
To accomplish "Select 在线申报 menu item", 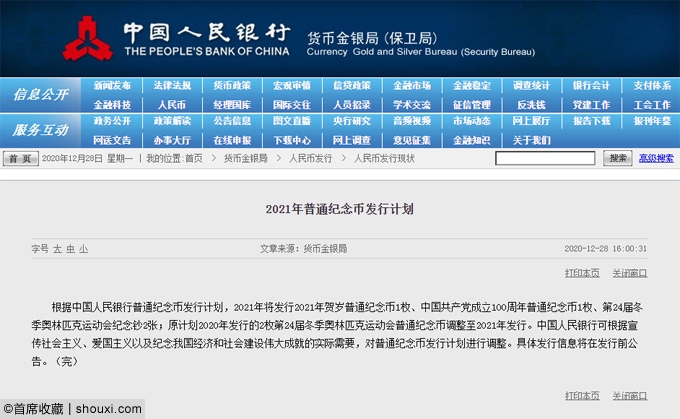I will click(232, 140).
